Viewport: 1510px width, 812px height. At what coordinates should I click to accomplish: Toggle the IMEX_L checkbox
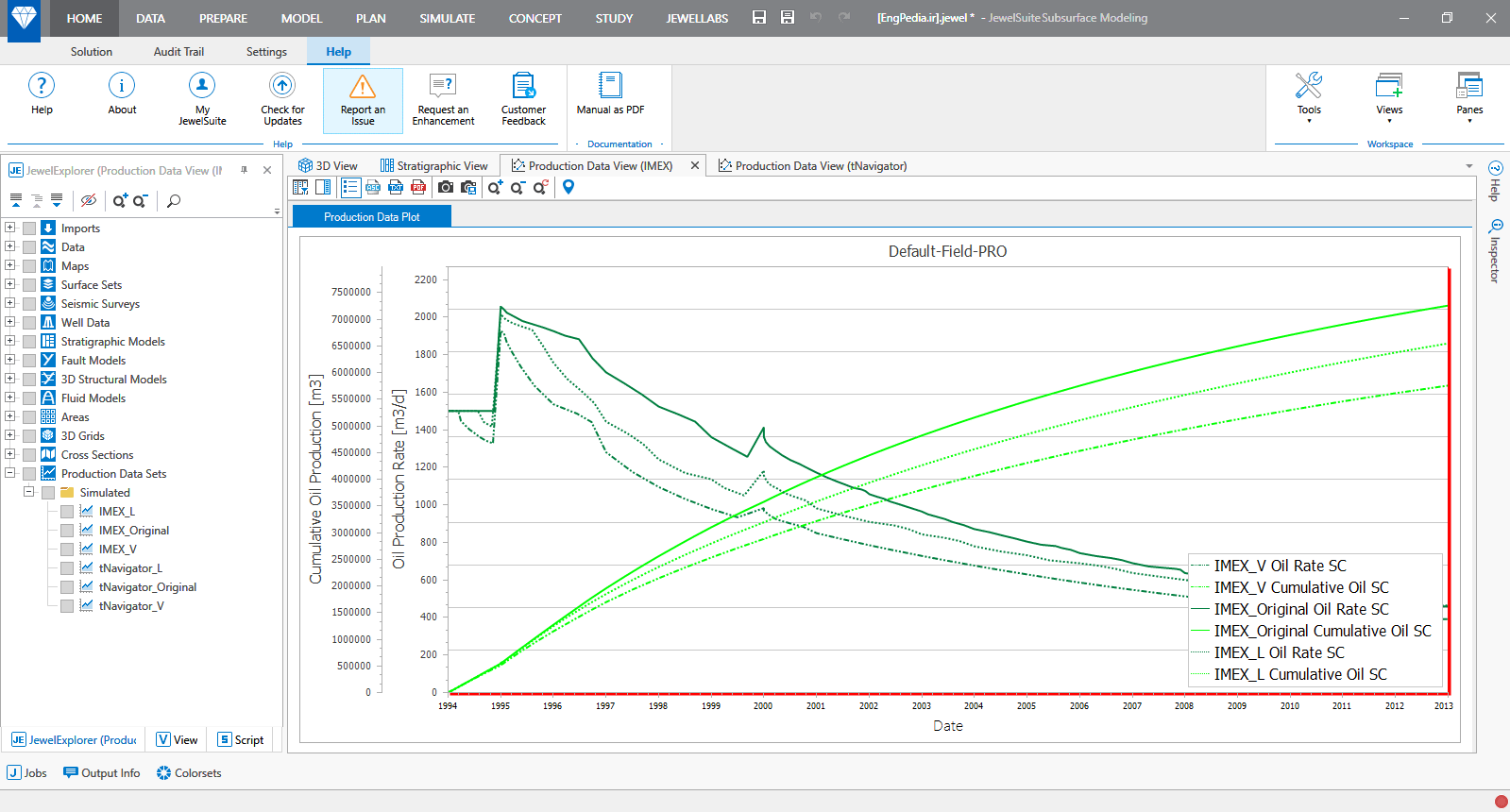[x=67, y=512]
